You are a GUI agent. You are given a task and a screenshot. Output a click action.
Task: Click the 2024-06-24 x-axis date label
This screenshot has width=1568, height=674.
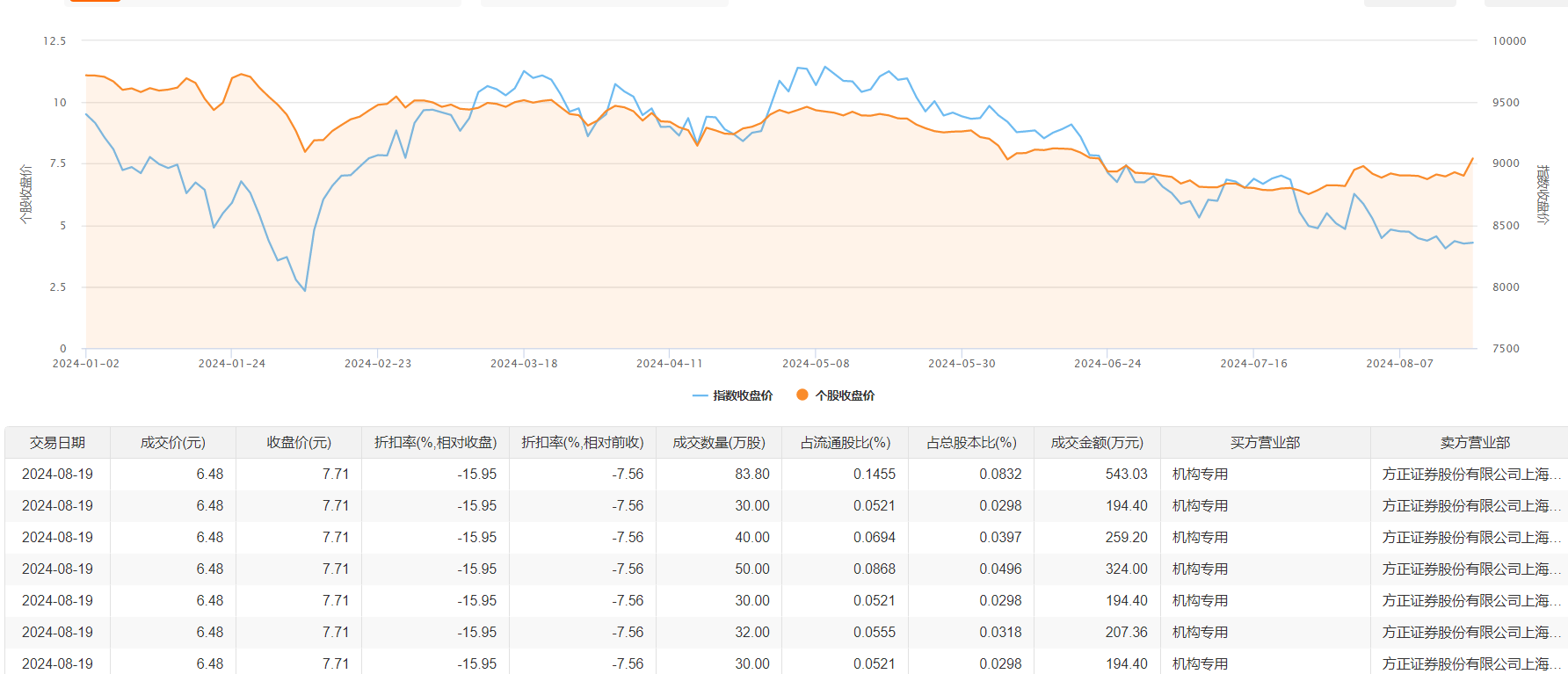click(x=1107, y=364)
